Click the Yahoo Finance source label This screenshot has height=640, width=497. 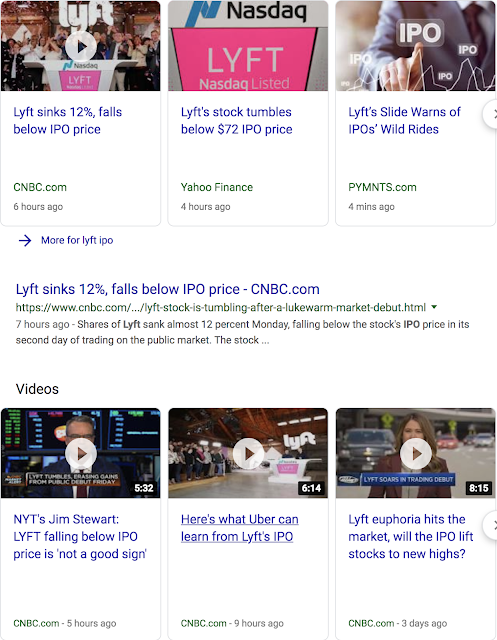pyautogui.click(x=217, y=187)
